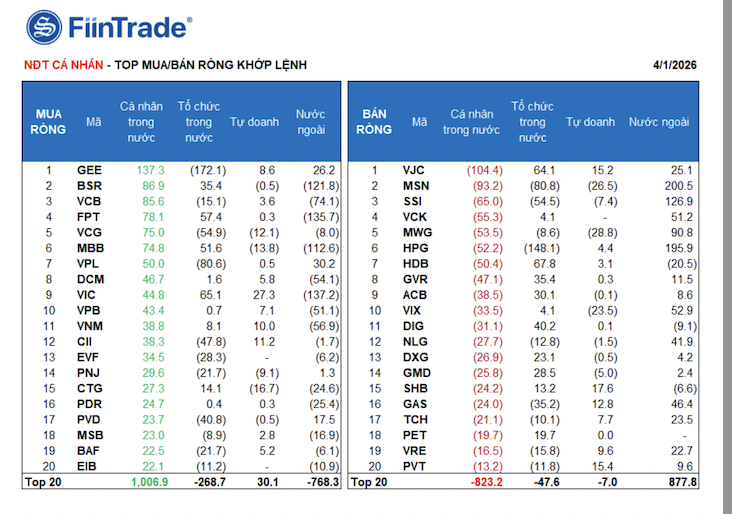
Task: Click the EIB ticker in row 20
Action: (x=89, y=466)
